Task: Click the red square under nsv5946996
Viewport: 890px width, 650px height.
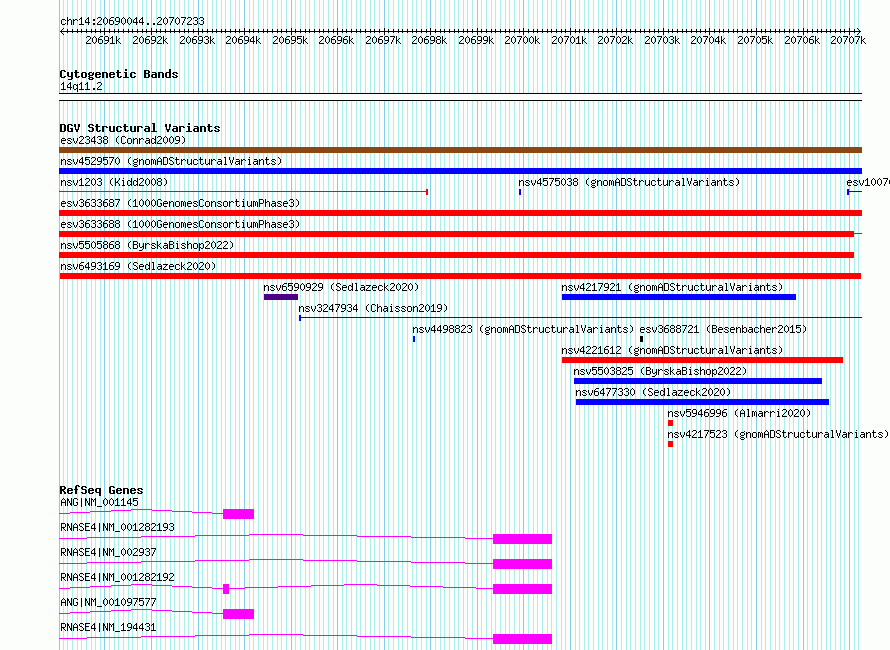Action: coord(670,423)
